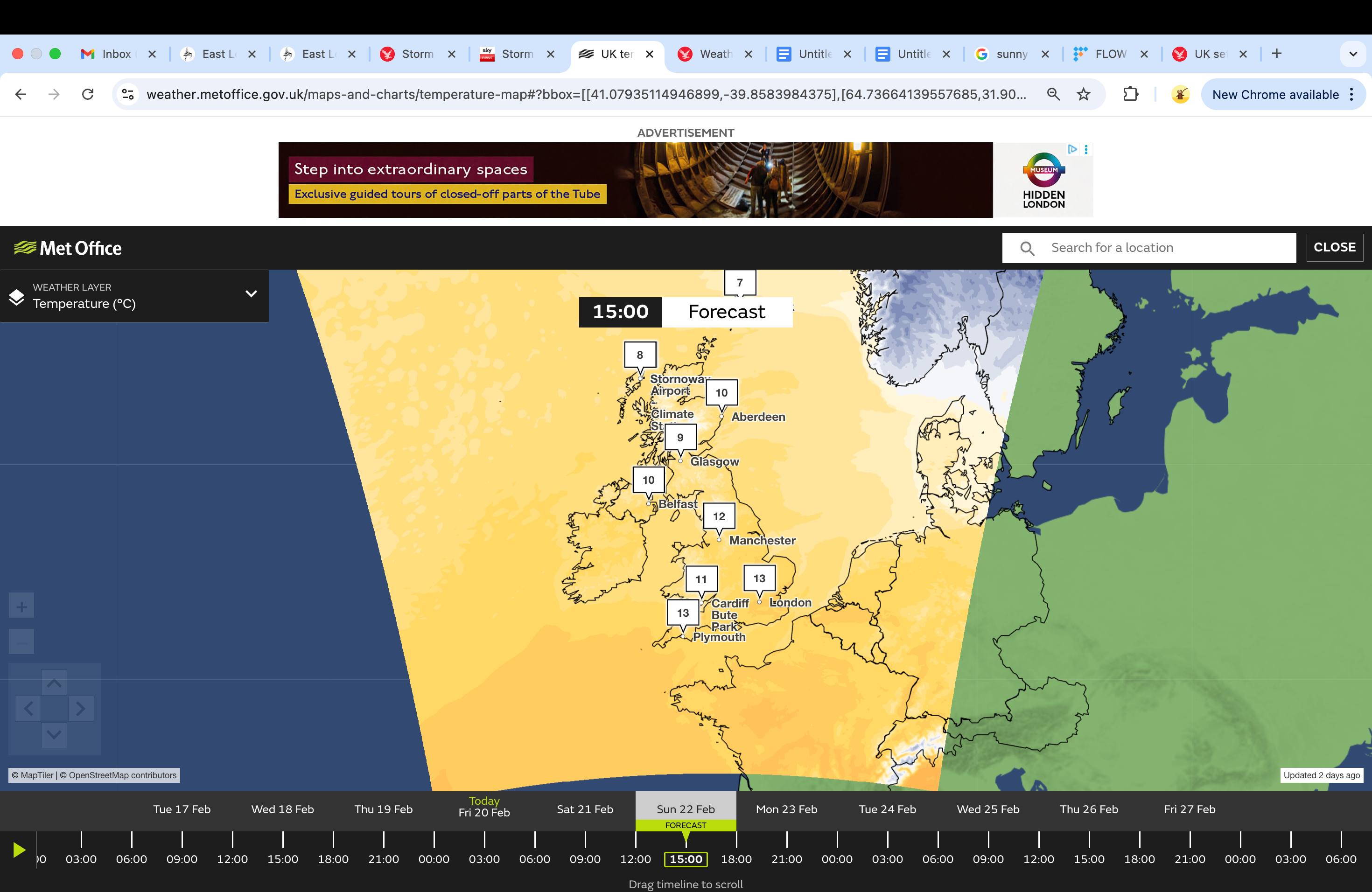
Task: Select 18:00 on the forecast timeline
Action: (x=736, y=858)
